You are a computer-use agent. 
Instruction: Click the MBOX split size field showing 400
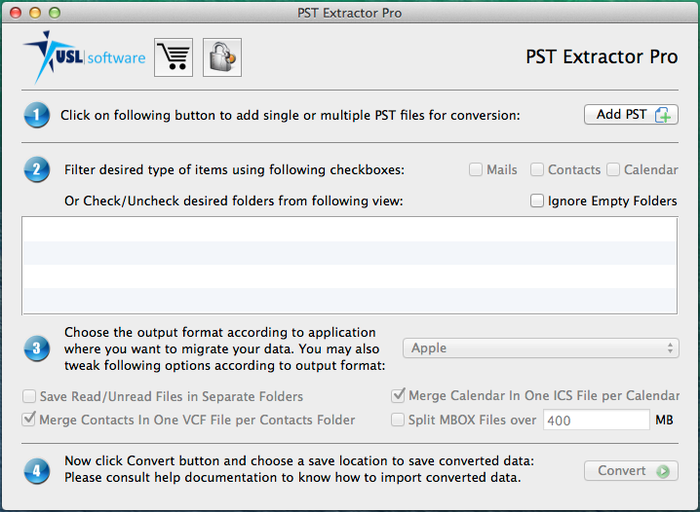tap(596, 420)
